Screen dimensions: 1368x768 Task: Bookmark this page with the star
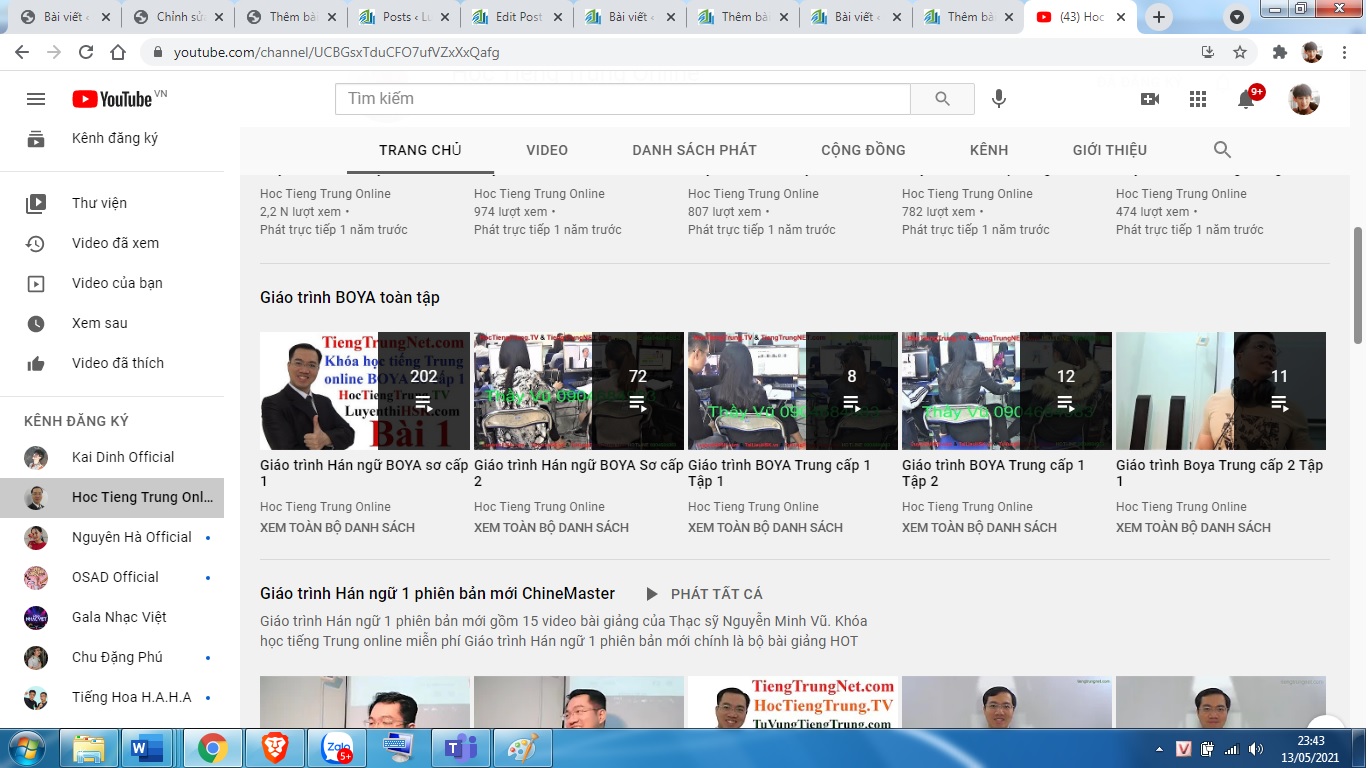[x=1240, y=52]
